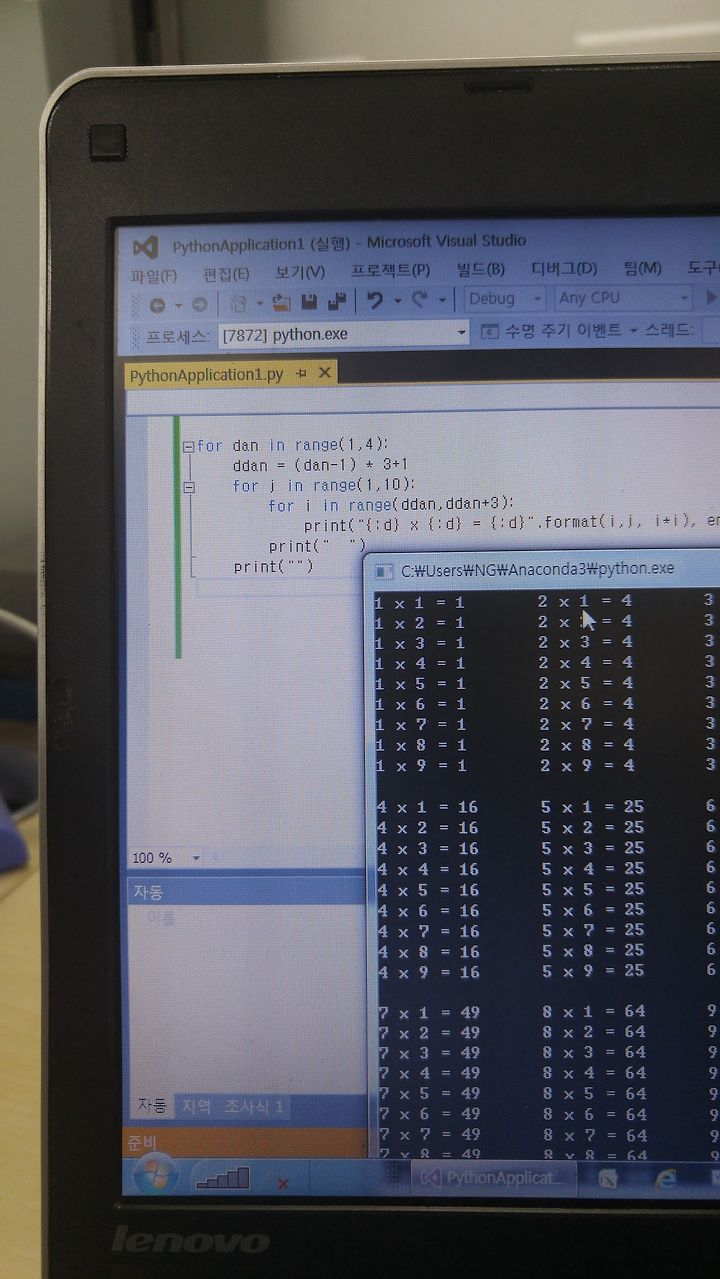This screenshot has height=1279, width=720.
Task: Click the '1 x 1 = 1' console output
Action: tap(420, 603)
